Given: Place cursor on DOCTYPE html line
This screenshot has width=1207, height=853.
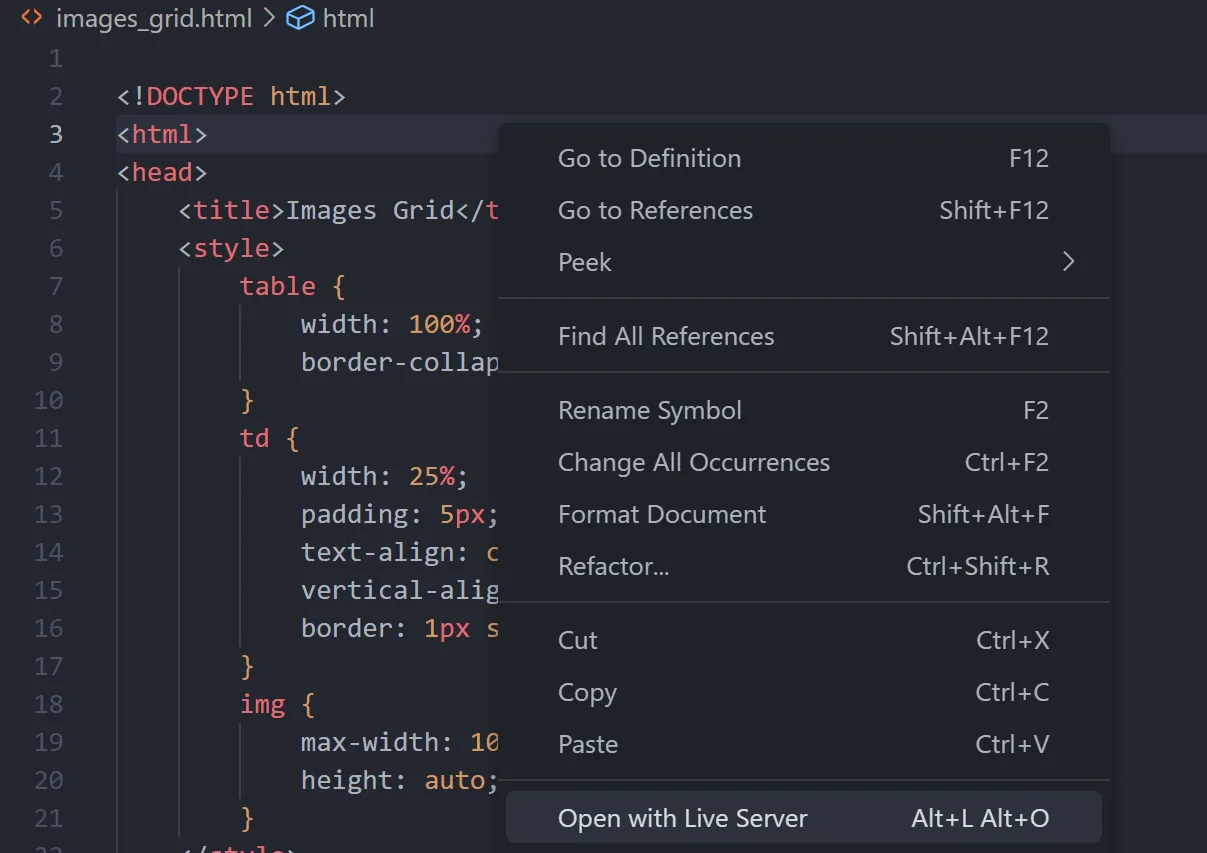Looking at the screenshot, I should point(231,96).
